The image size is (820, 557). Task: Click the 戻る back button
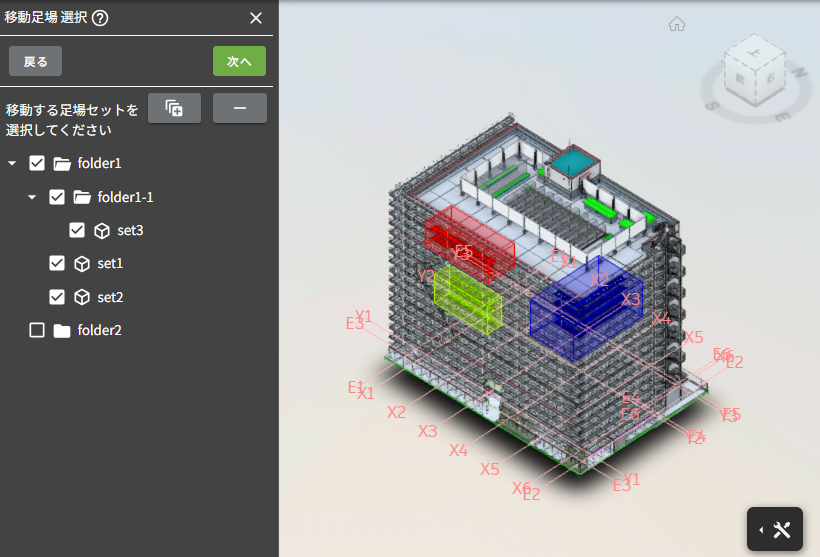[35, 61]
